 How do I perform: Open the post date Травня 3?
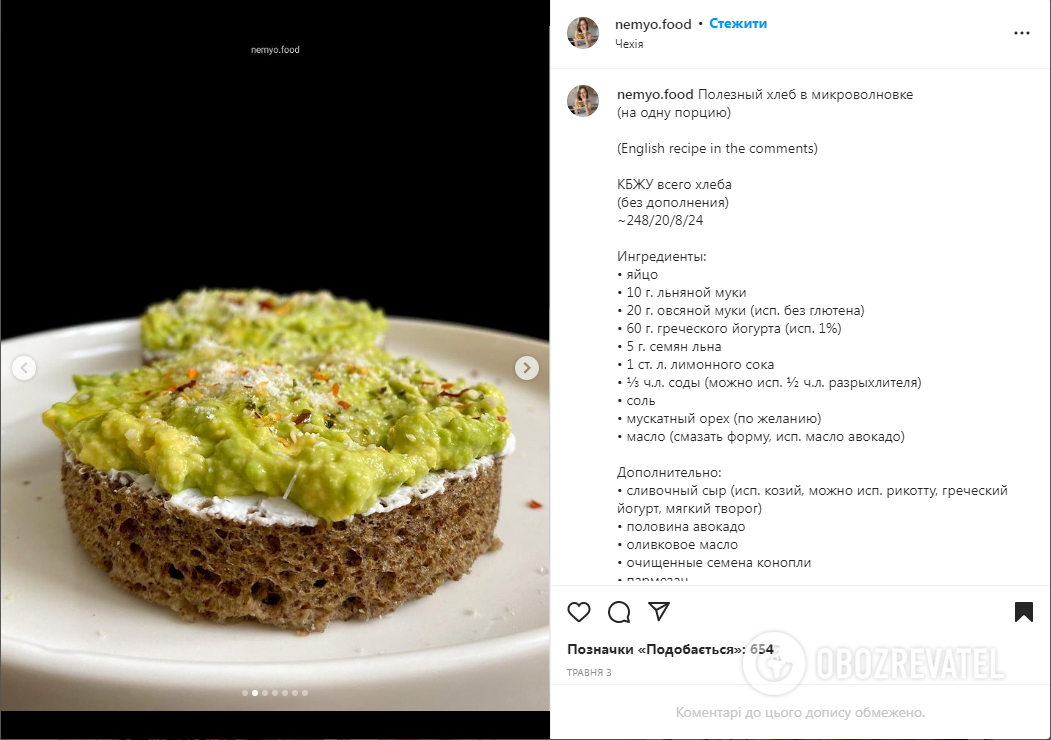pos(589,672)
